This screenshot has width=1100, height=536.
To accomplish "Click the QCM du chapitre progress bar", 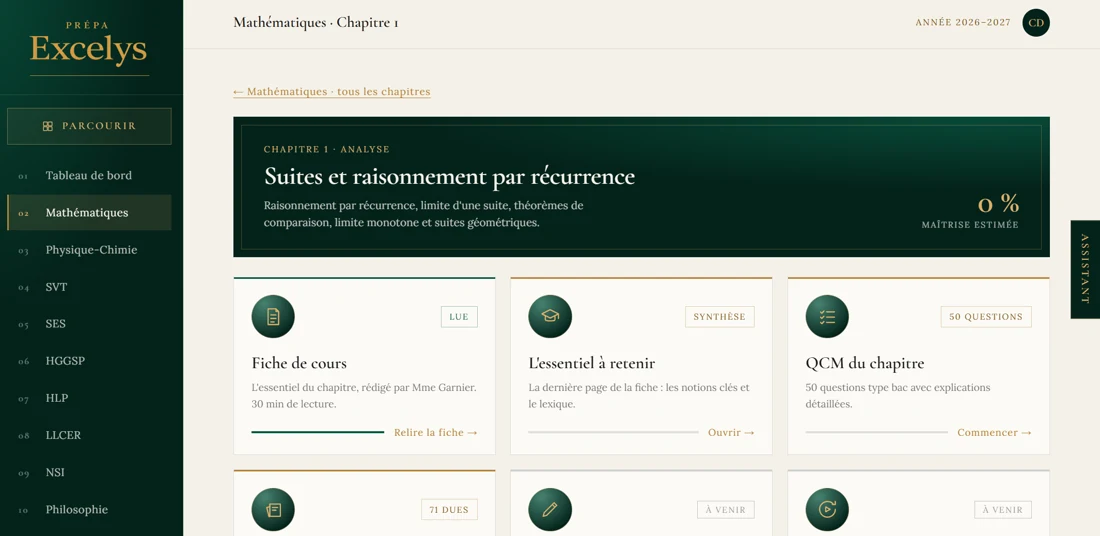I will [876, 432].
